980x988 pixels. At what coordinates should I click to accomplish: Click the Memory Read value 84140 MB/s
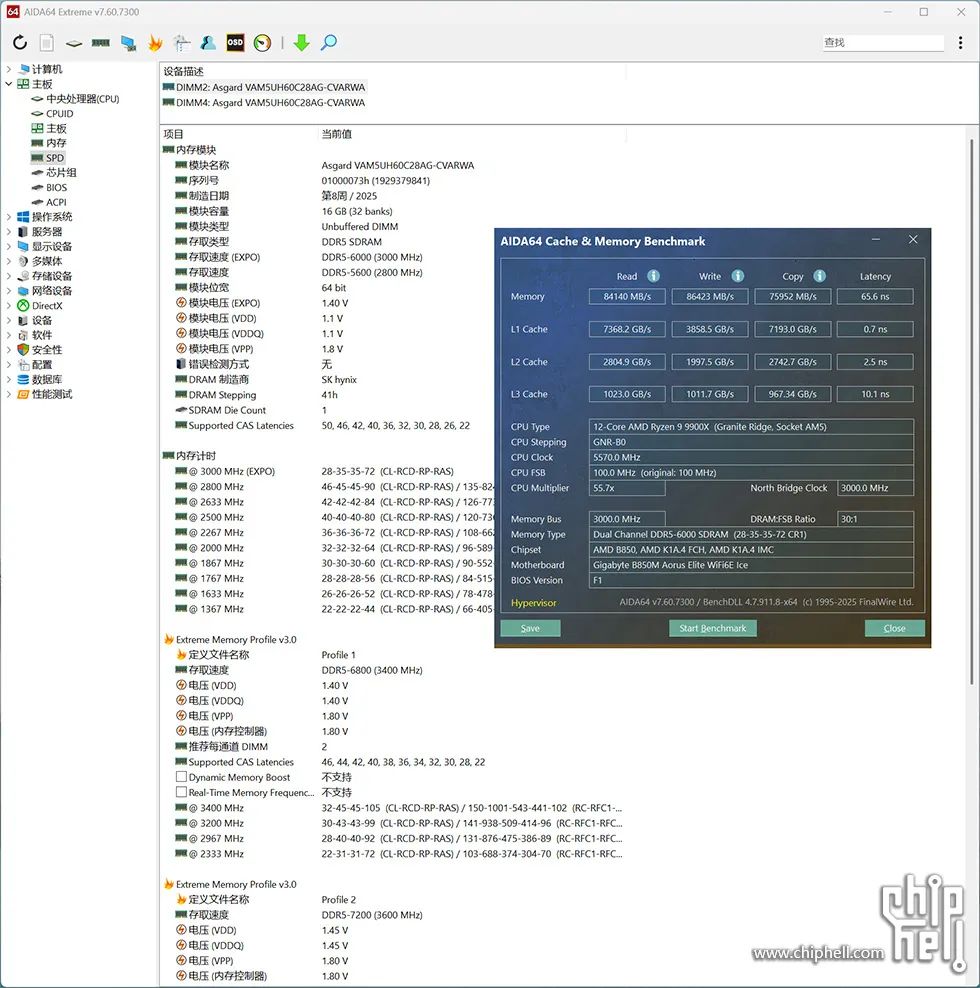click(x=627, y=297)
